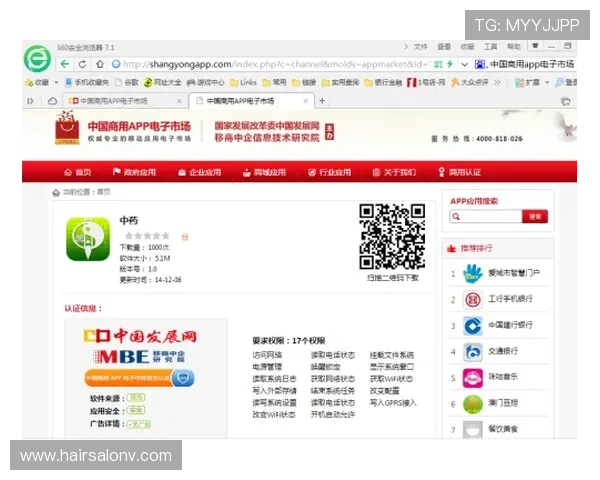Open the browser home page icon
Viewport: 600px width, 480px height.
(99, 64)
